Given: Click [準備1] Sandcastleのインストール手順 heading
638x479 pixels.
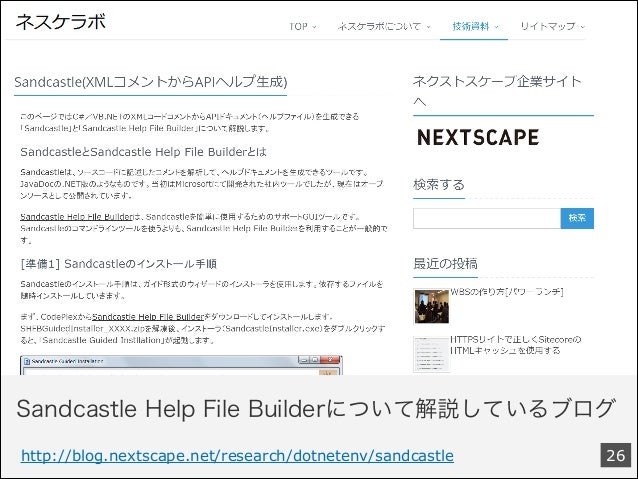Looking at the screenshot, I should [118, 264].
